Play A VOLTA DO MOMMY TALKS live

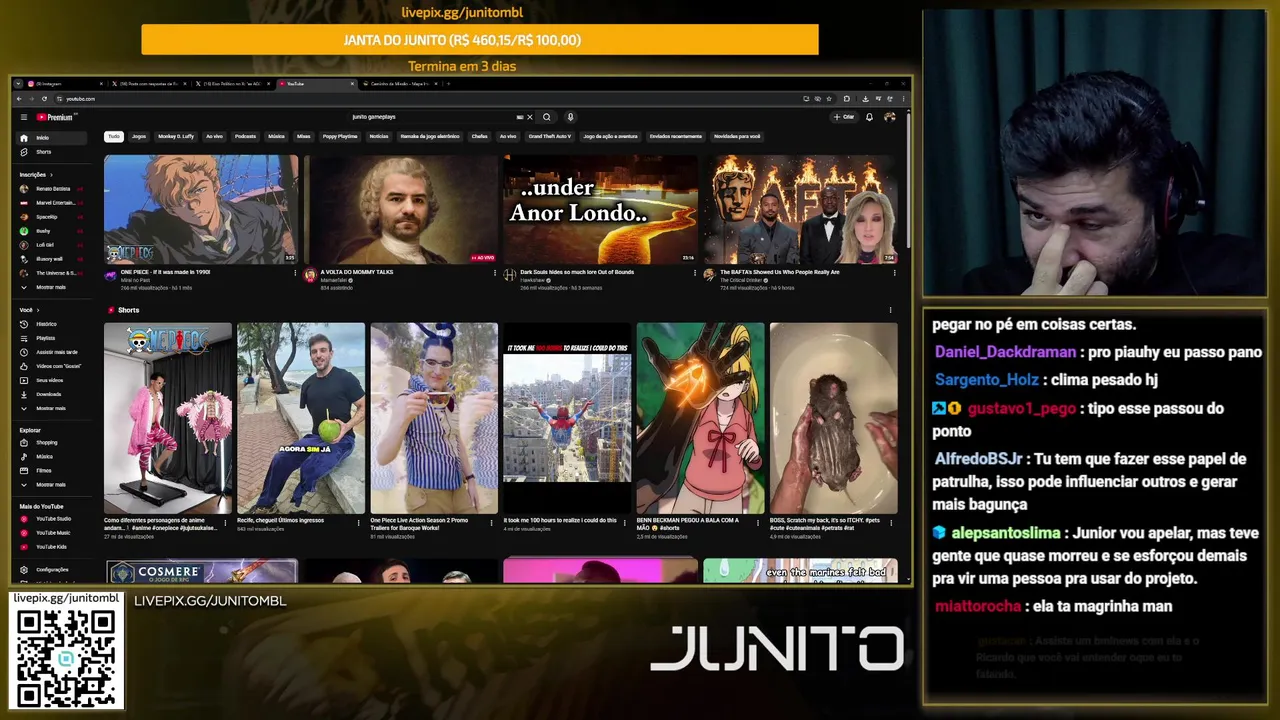401,209
